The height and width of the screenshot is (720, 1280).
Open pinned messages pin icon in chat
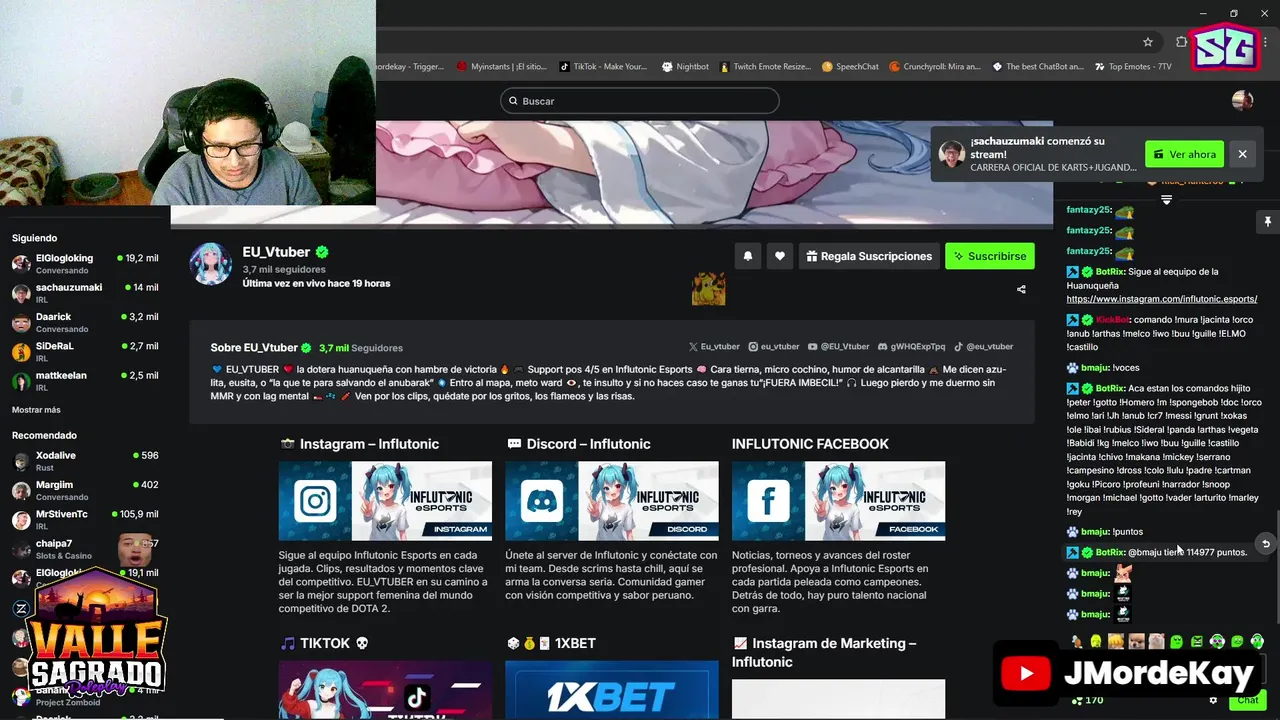tap(1267, 221)
